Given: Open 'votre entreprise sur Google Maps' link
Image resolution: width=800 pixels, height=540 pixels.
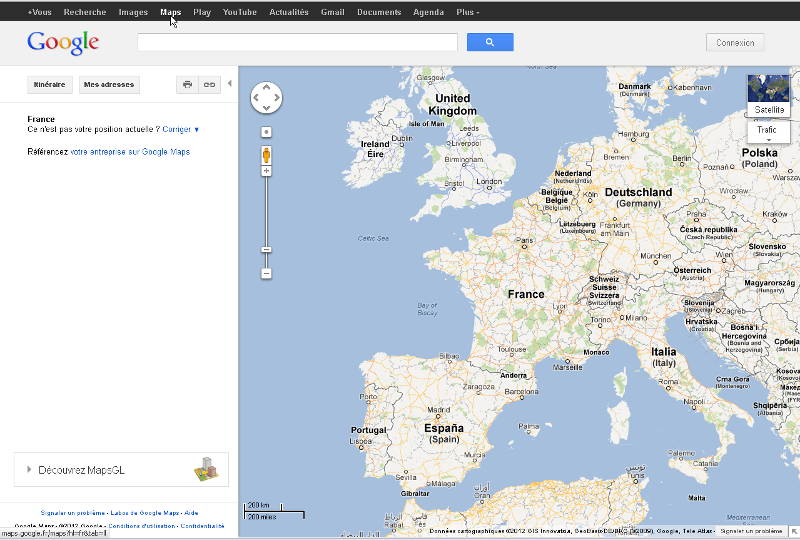Looking at the screenshot, I should coord(130,152).
